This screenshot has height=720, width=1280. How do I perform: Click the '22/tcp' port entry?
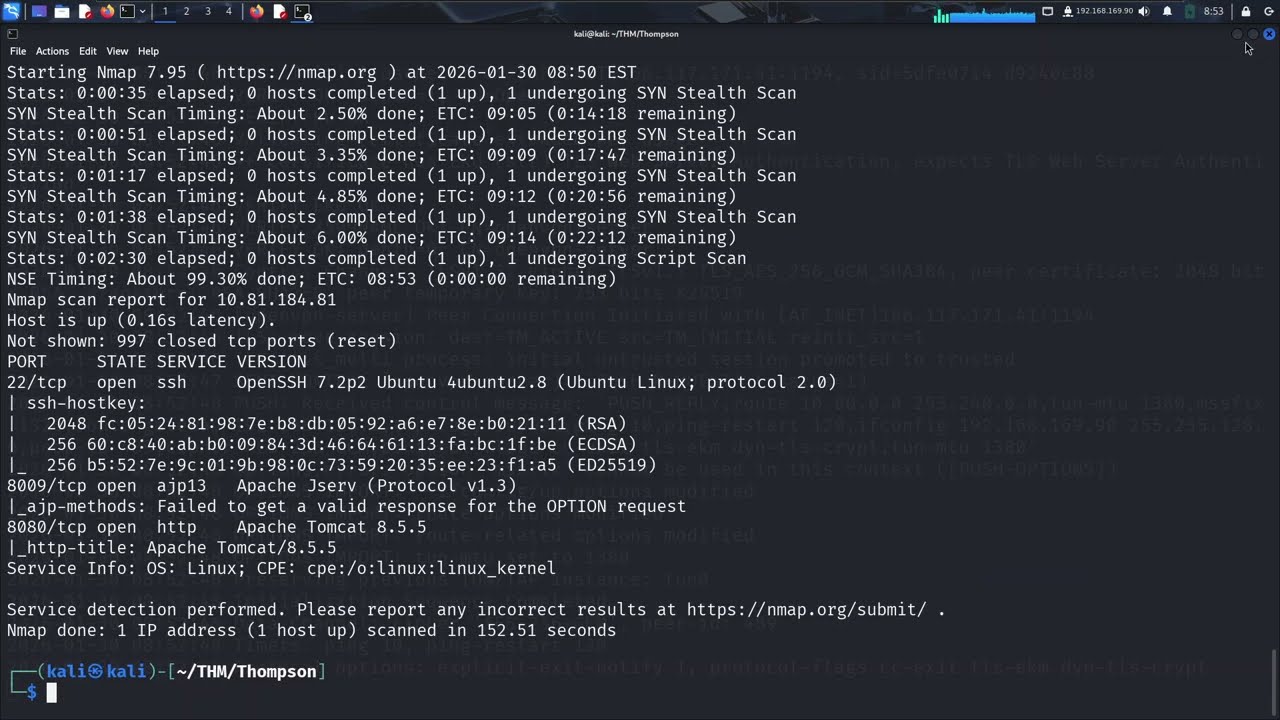pos(37,382)
